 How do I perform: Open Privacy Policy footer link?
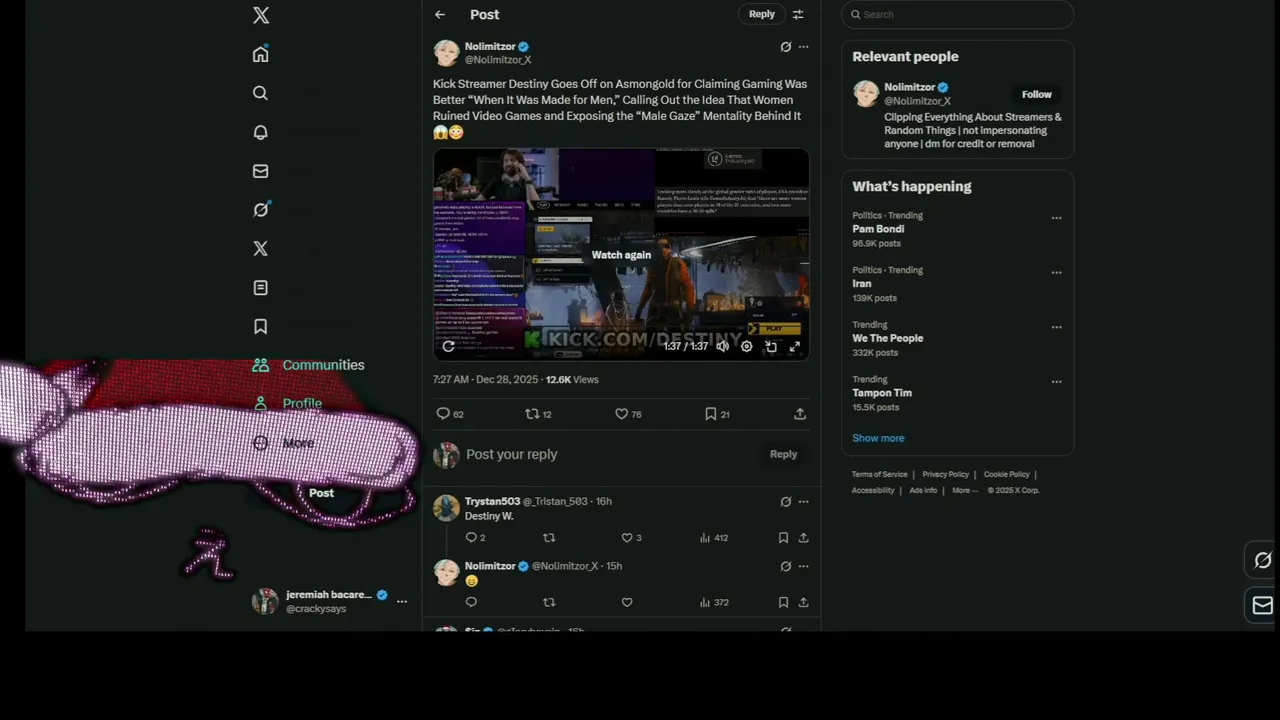coord(946,474)
